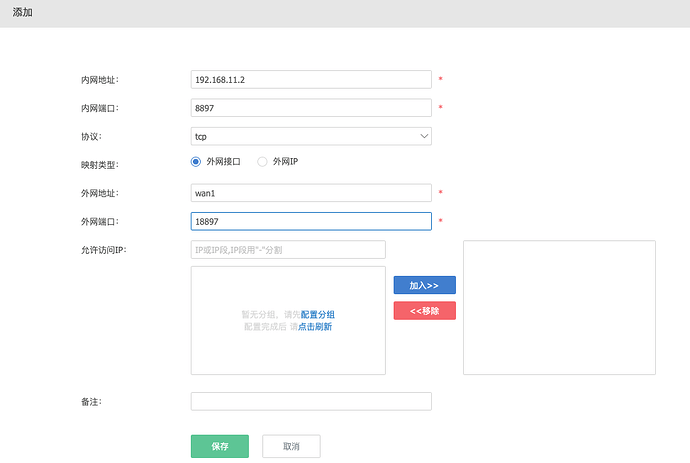
Task: Select the 外网IP radio button
Action: [x=263, y=162]
